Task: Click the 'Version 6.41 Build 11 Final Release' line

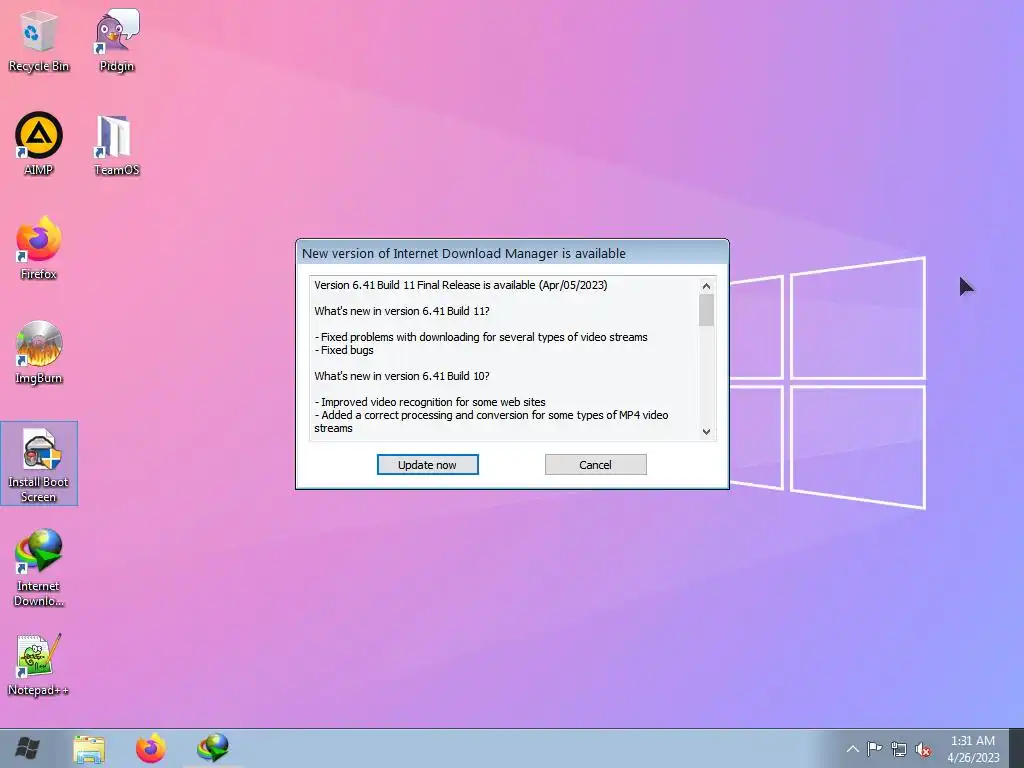Action: 460,285
